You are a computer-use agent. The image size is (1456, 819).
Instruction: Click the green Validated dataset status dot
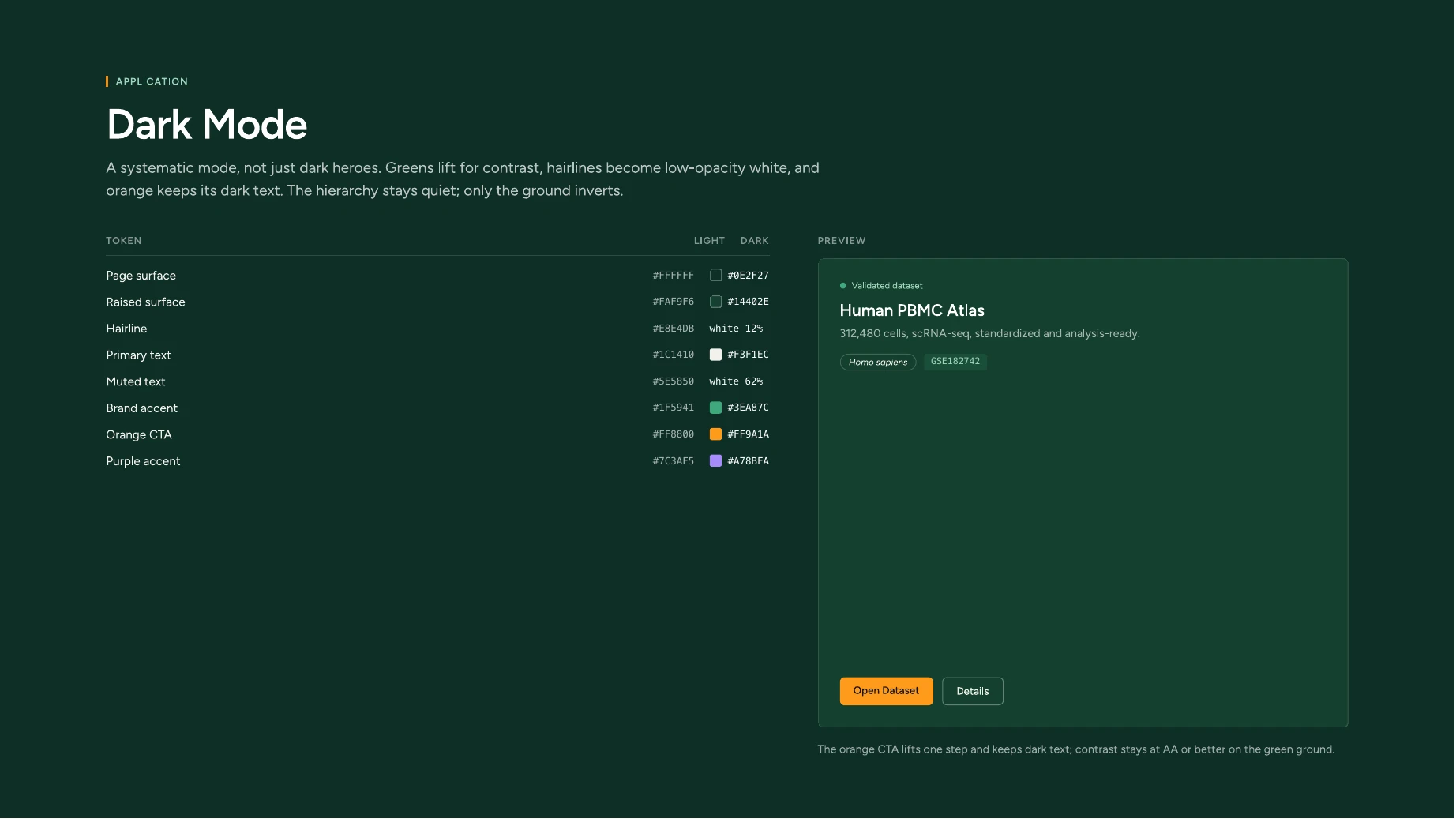point(842,286)
